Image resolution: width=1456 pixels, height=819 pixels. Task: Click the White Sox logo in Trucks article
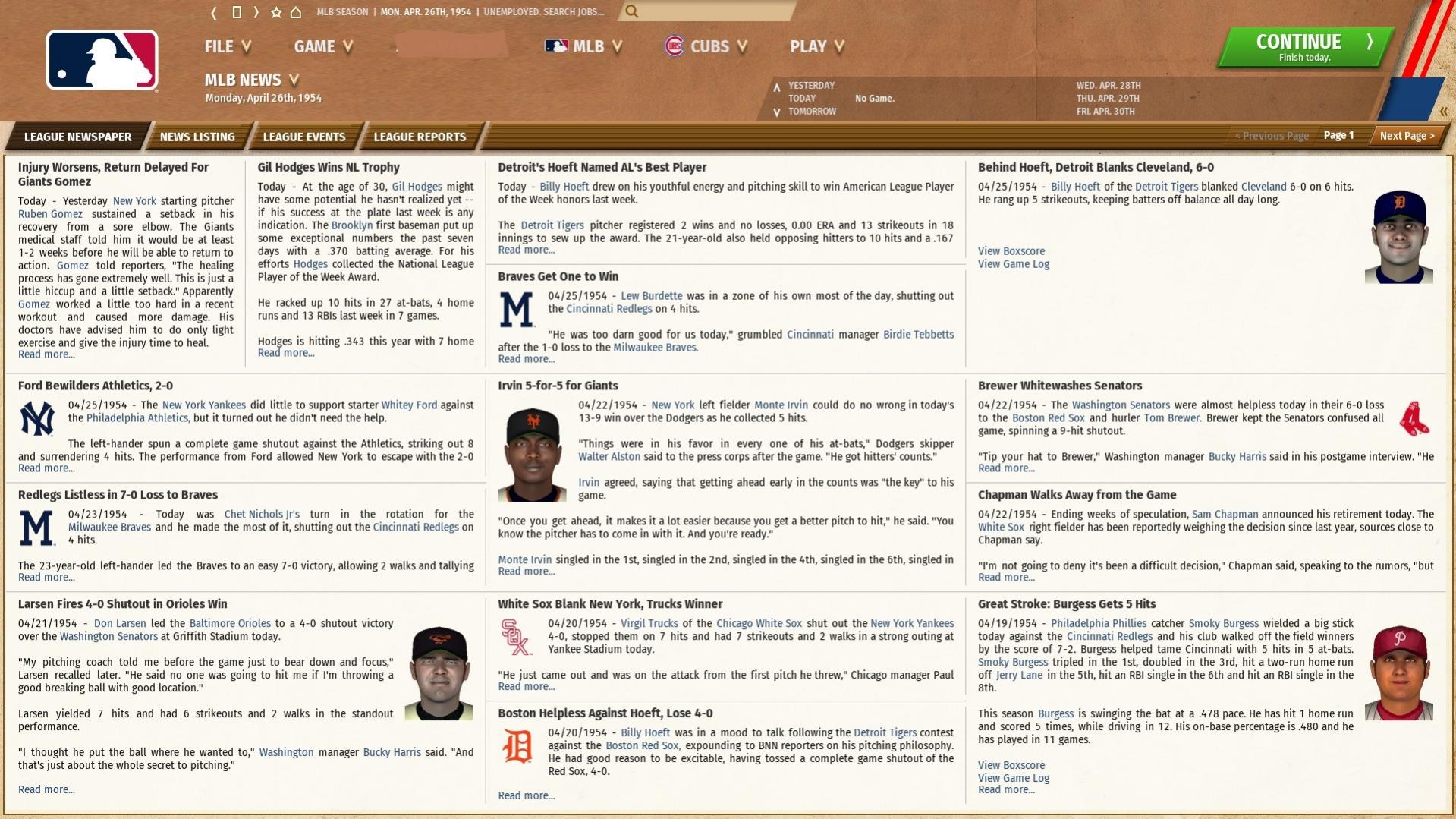coord(517,637)
